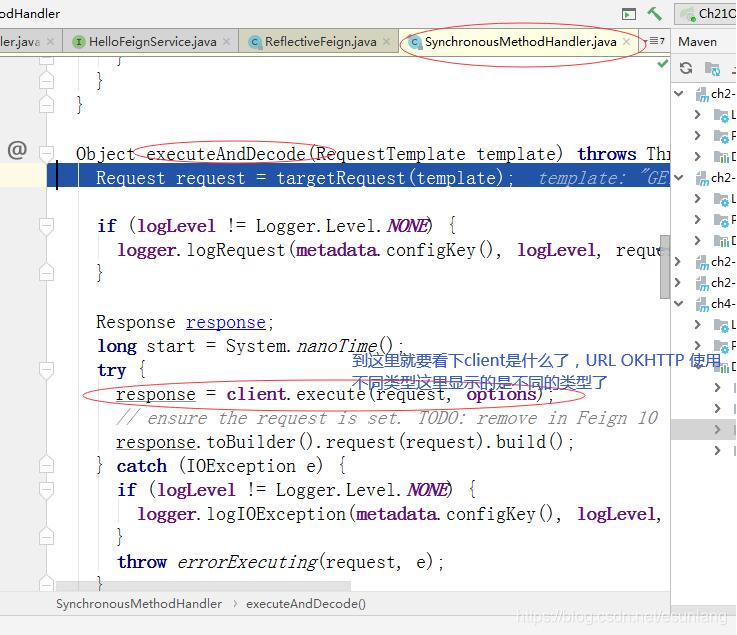The image size is (737, 635).
Task: Click the Maven reimport refresh icon
Action: click(x=686, y=68)
